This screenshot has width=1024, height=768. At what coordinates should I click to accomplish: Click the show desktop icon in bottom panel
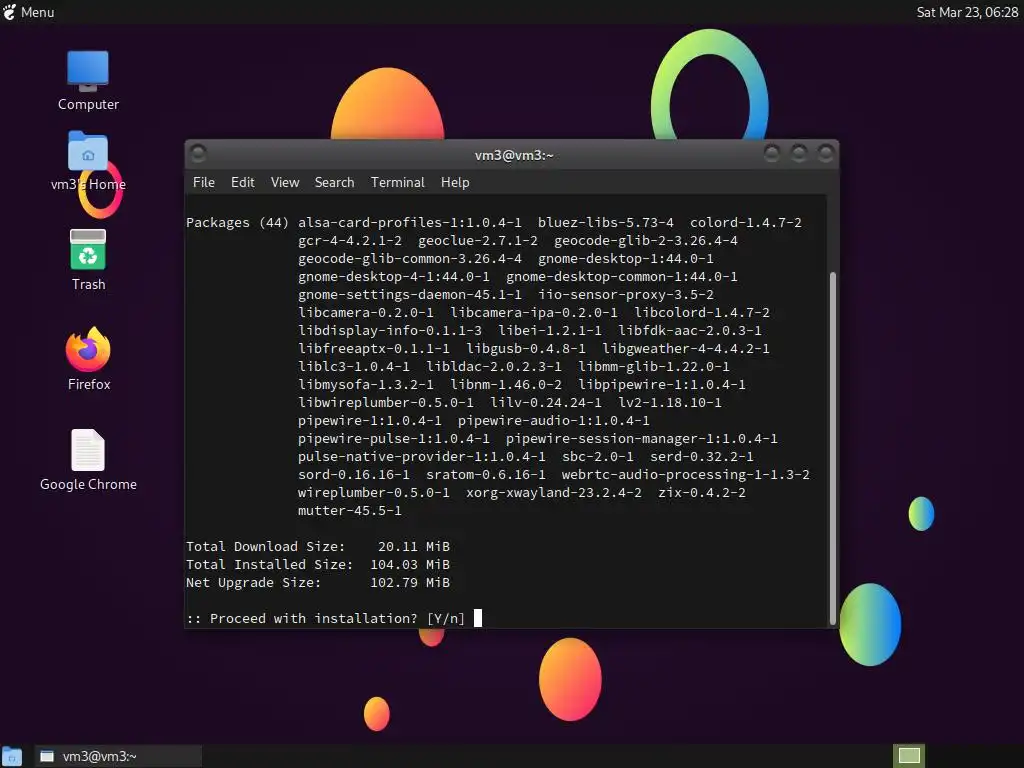coord(12,756)
